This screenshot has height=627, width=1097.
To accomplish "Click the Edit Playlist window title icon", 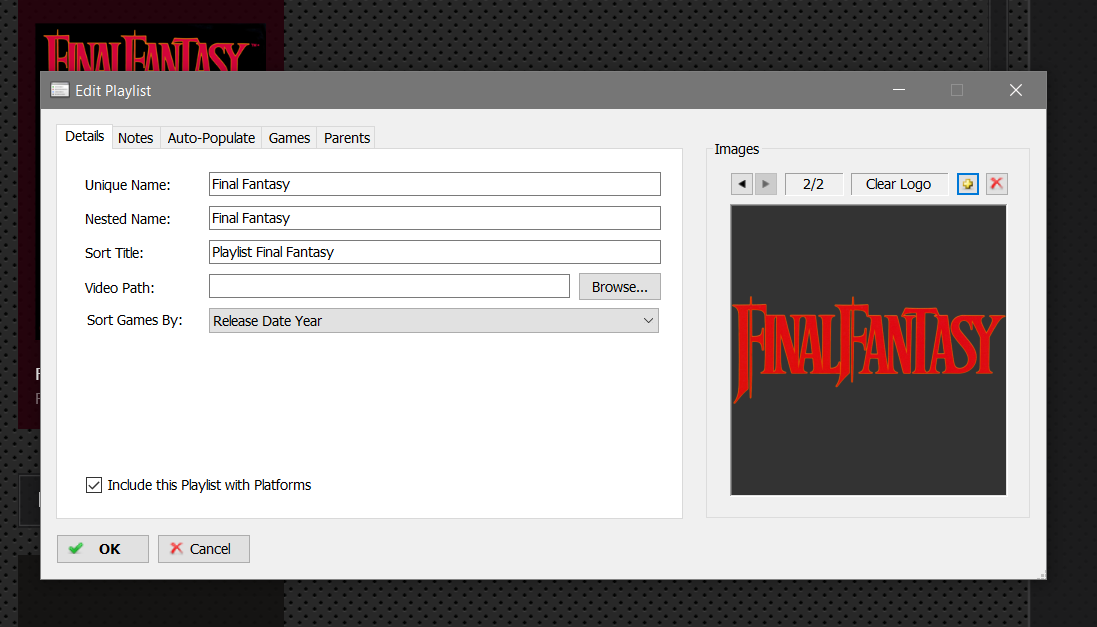I will coord(60,90).
